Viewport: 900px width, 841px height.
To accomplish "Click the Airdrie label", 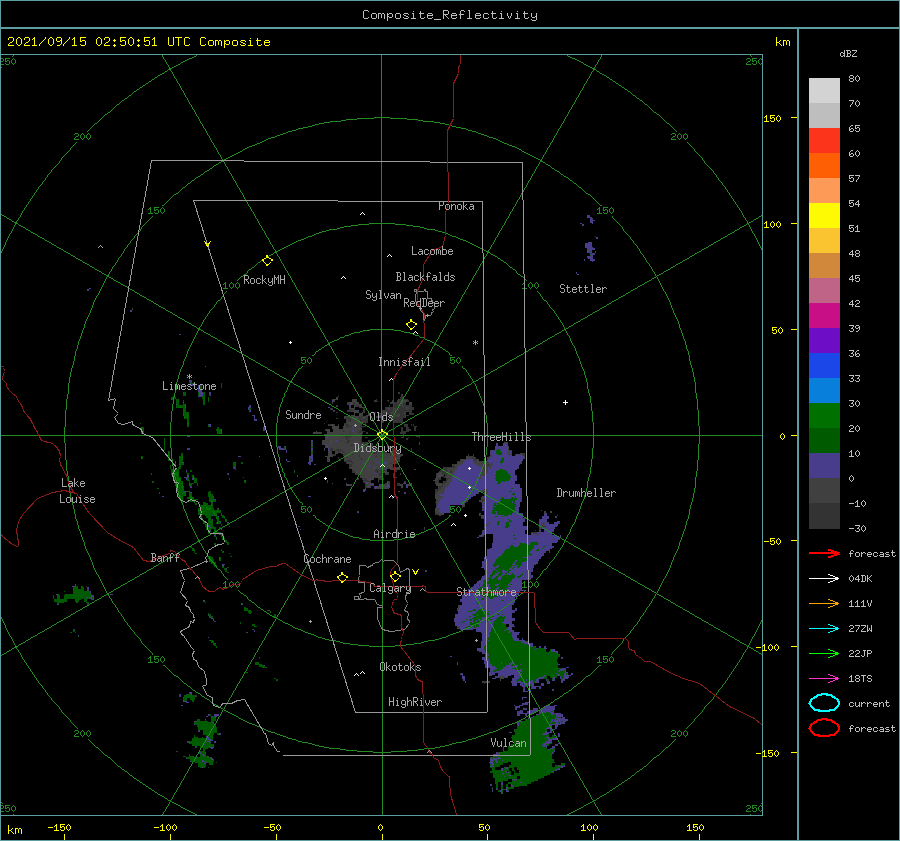I will tap(394, 534).
